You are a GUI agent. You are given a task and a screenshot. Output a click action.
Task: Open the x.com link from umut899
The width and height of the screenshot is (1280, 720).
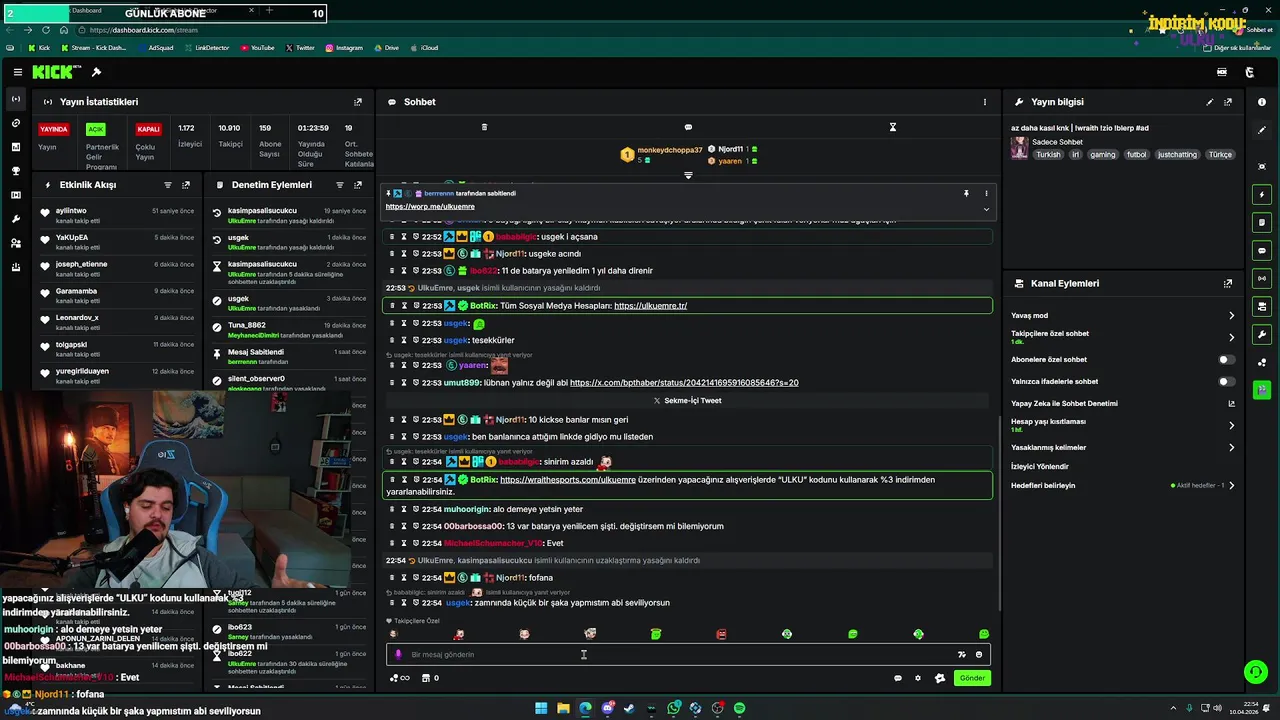tap(684, 383)
